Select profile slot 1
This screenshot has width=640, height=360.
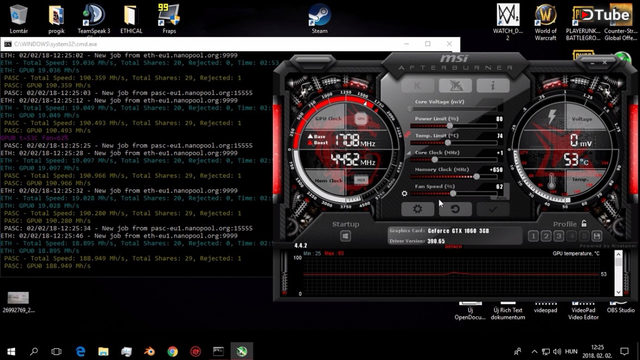[x=533, y=236]
